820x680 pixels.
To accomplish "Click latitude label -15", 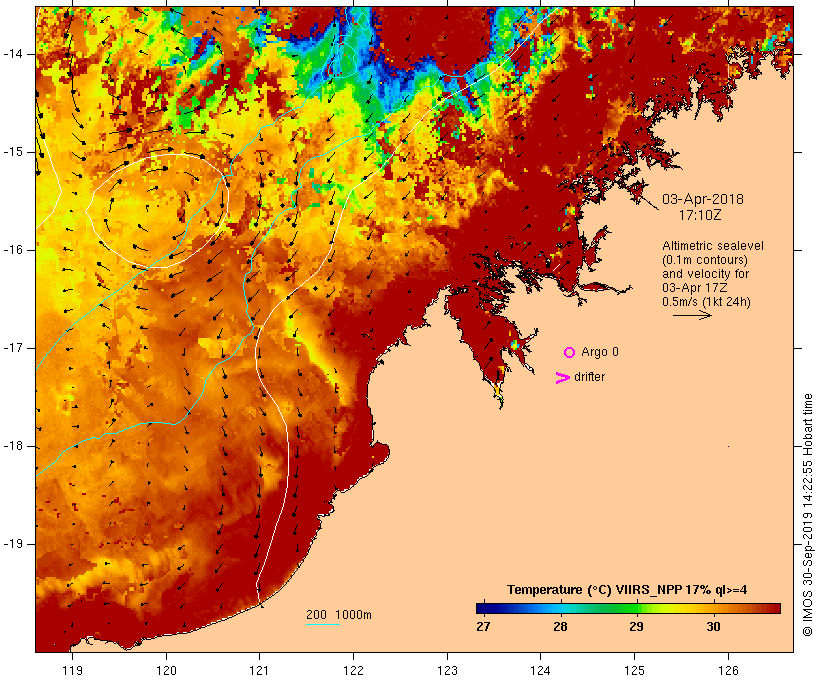I will (13, 152).
